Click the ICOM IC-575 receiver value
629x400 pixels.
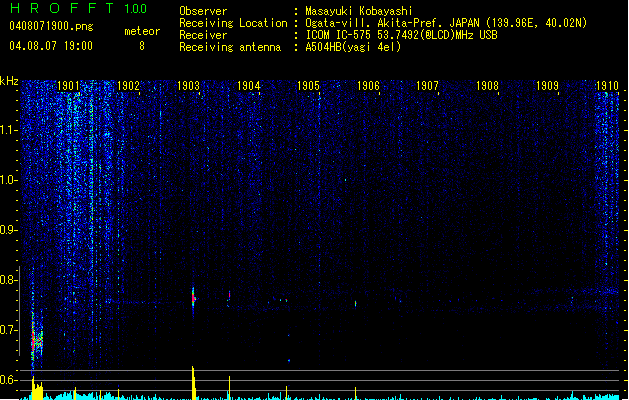pos(401,35)
